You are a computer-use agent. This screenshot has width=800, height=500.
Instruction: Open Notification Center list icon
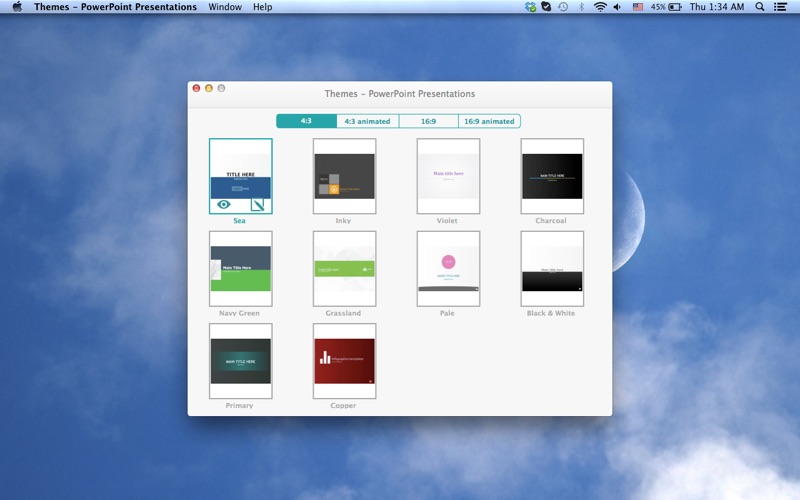(780, 7)
